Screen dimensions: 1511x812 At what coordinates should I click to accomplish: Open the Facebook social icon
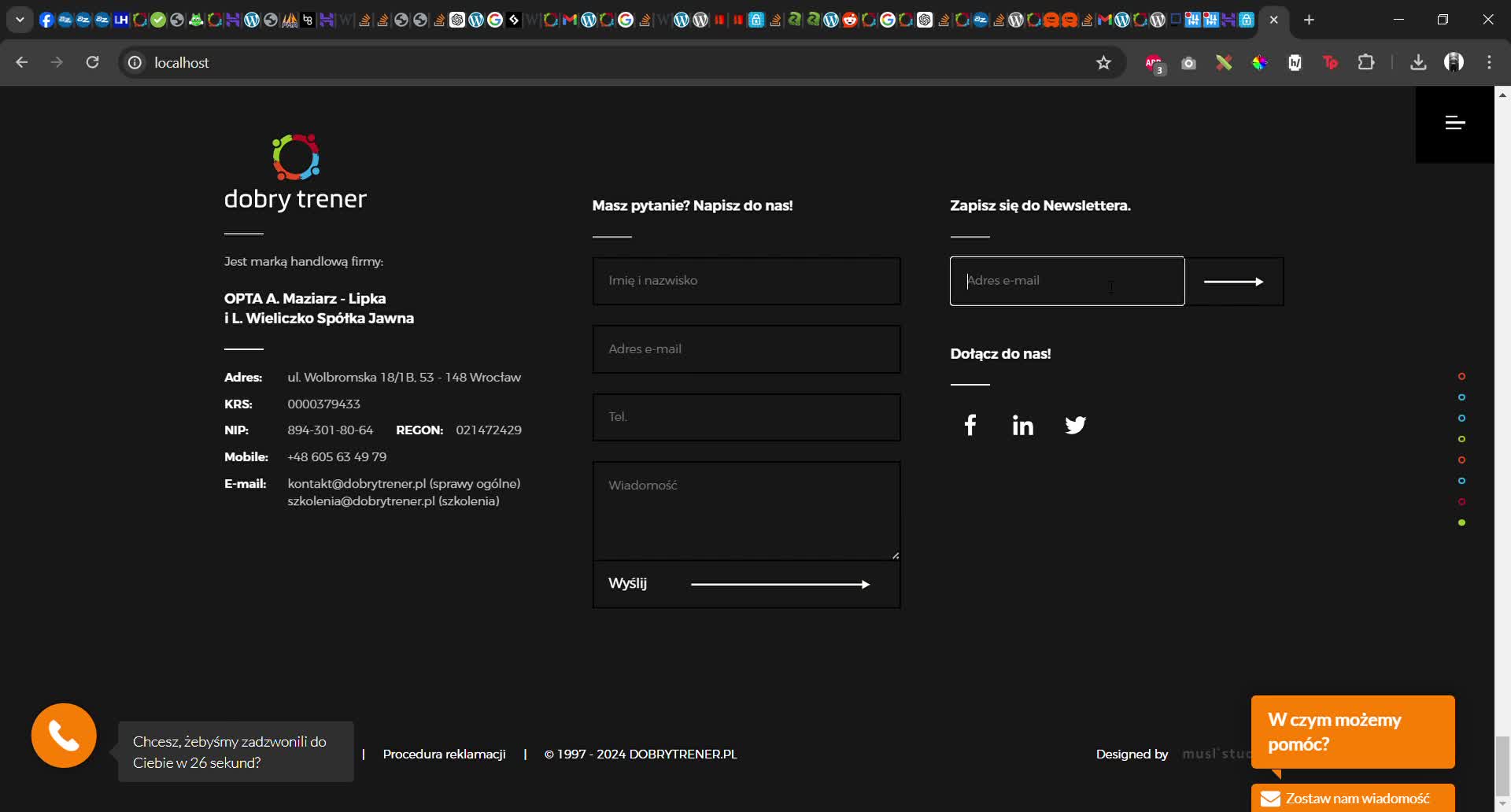(970, 425)
